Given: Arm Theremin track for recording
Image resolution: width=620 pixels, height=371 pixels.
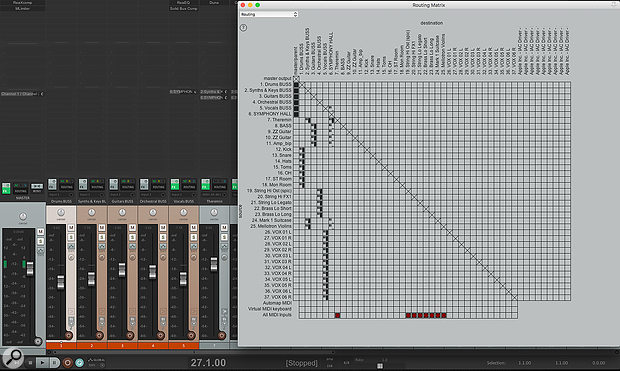Looking at the screenshot, I should click(222, 336).
